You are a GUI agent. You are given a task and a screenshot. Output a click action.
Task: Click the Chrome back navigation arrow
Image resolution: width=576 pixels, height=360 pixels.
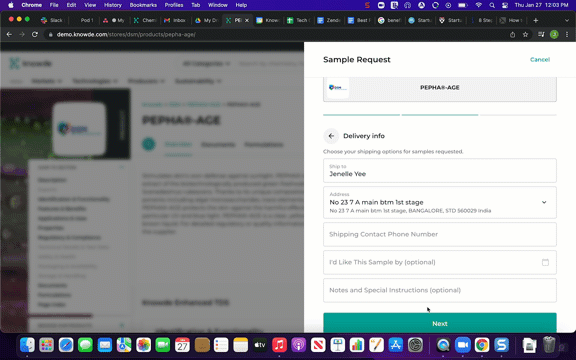(x=9, y=35)
